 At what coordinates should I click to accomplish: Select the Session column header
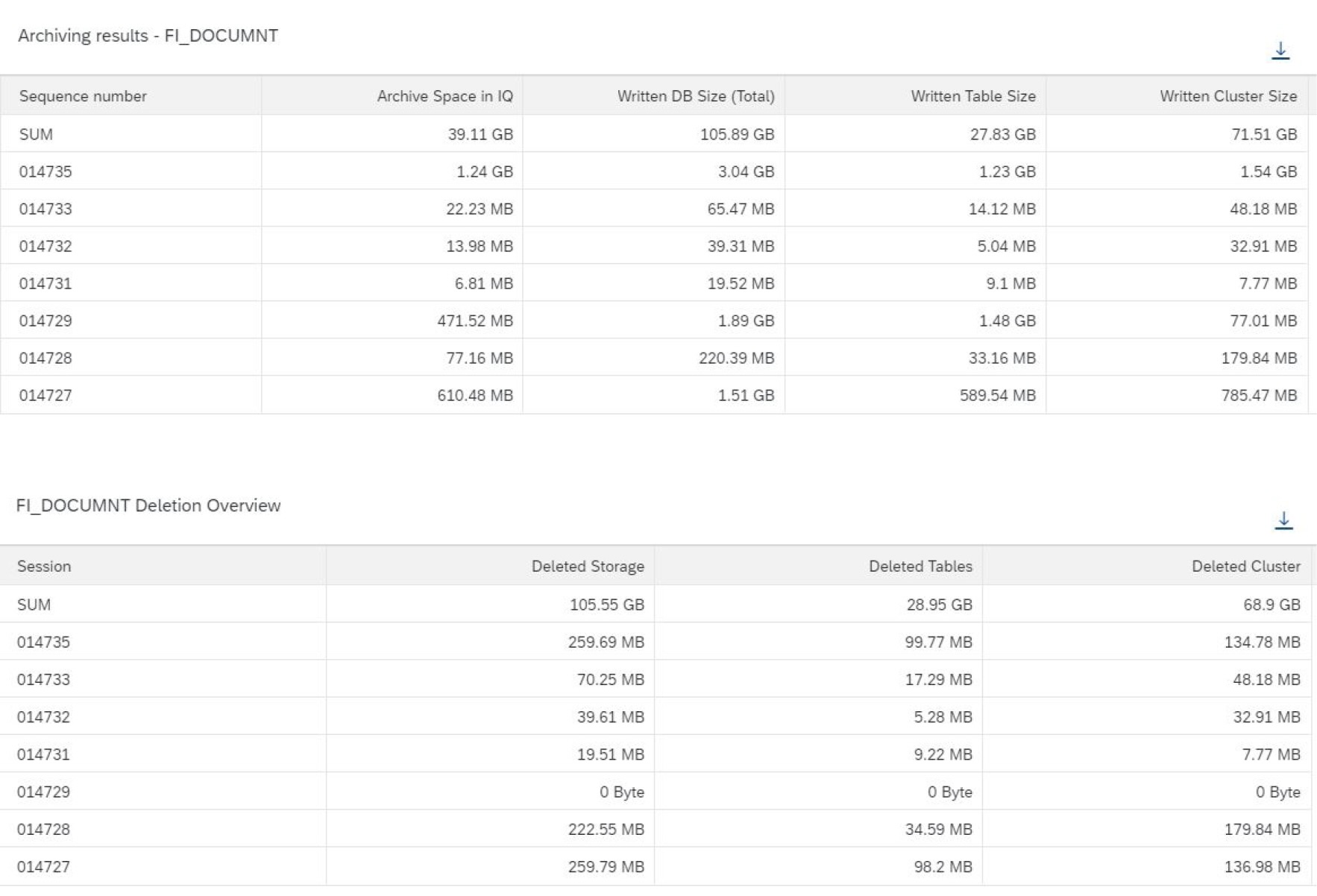click(x=44, y=567)
